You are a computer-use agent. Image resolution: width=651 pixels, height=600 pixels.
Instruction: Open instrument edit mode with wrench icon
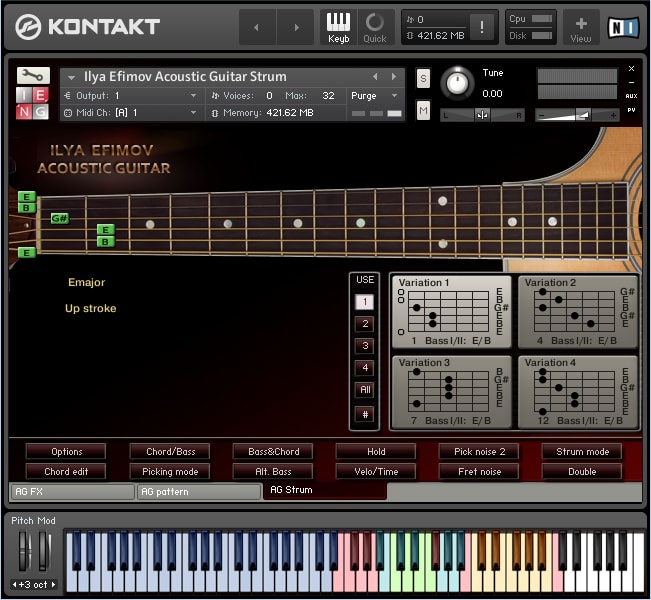(x=33, y=76)
